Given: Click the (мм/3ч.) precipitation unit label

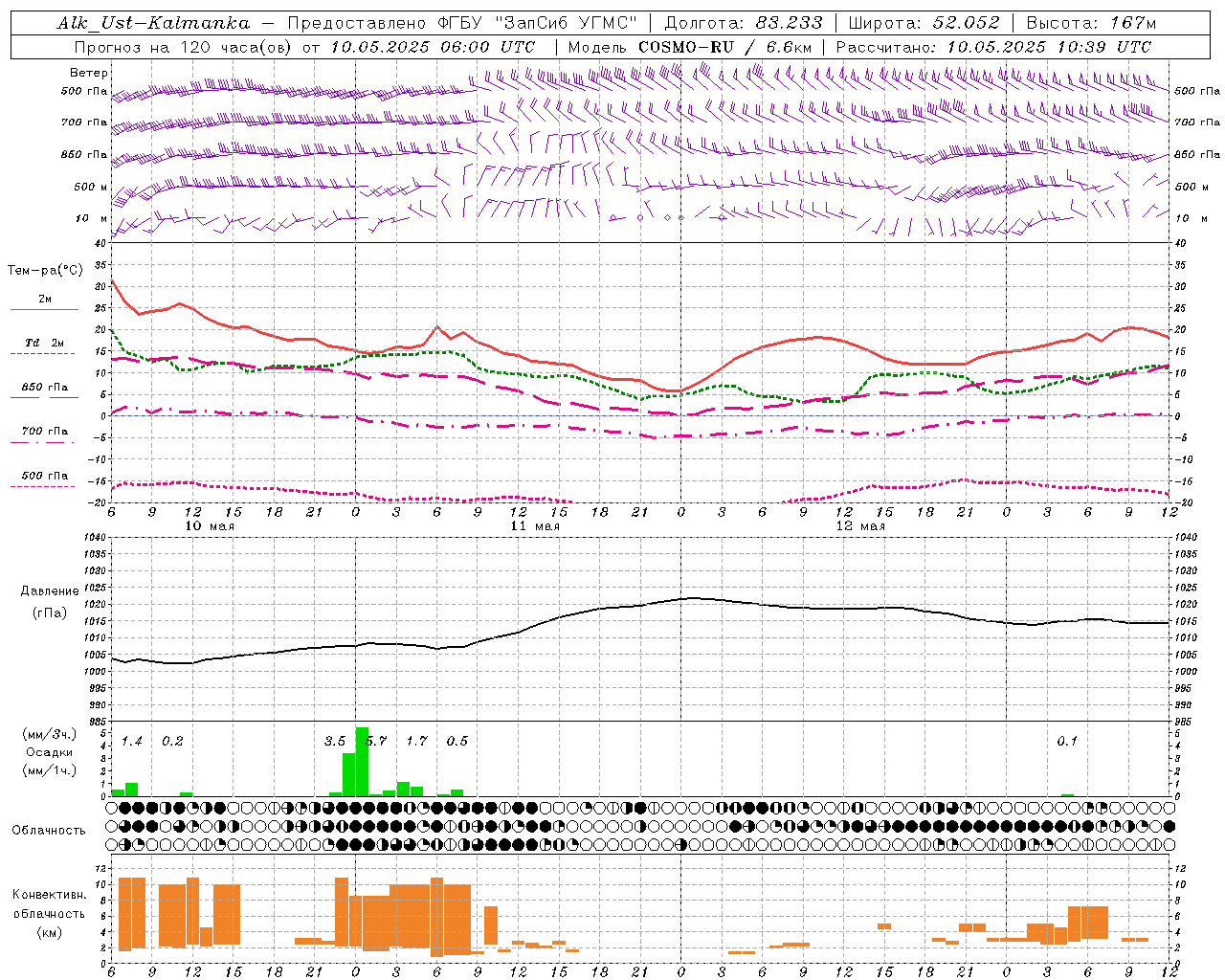Looking at the screenshot, I should click(x=50, y=735).
